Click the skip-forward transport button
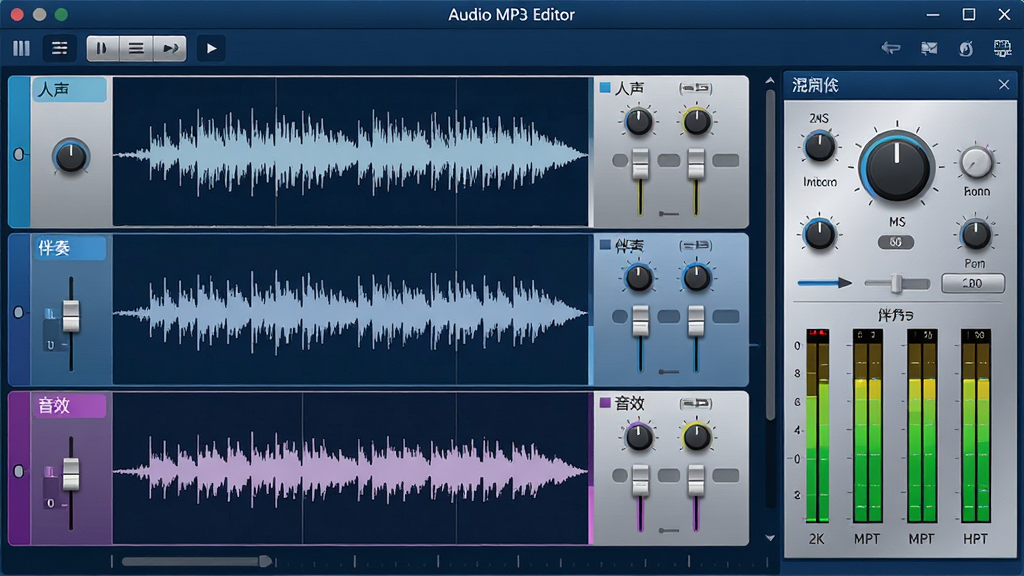 [x=170, y=48]
